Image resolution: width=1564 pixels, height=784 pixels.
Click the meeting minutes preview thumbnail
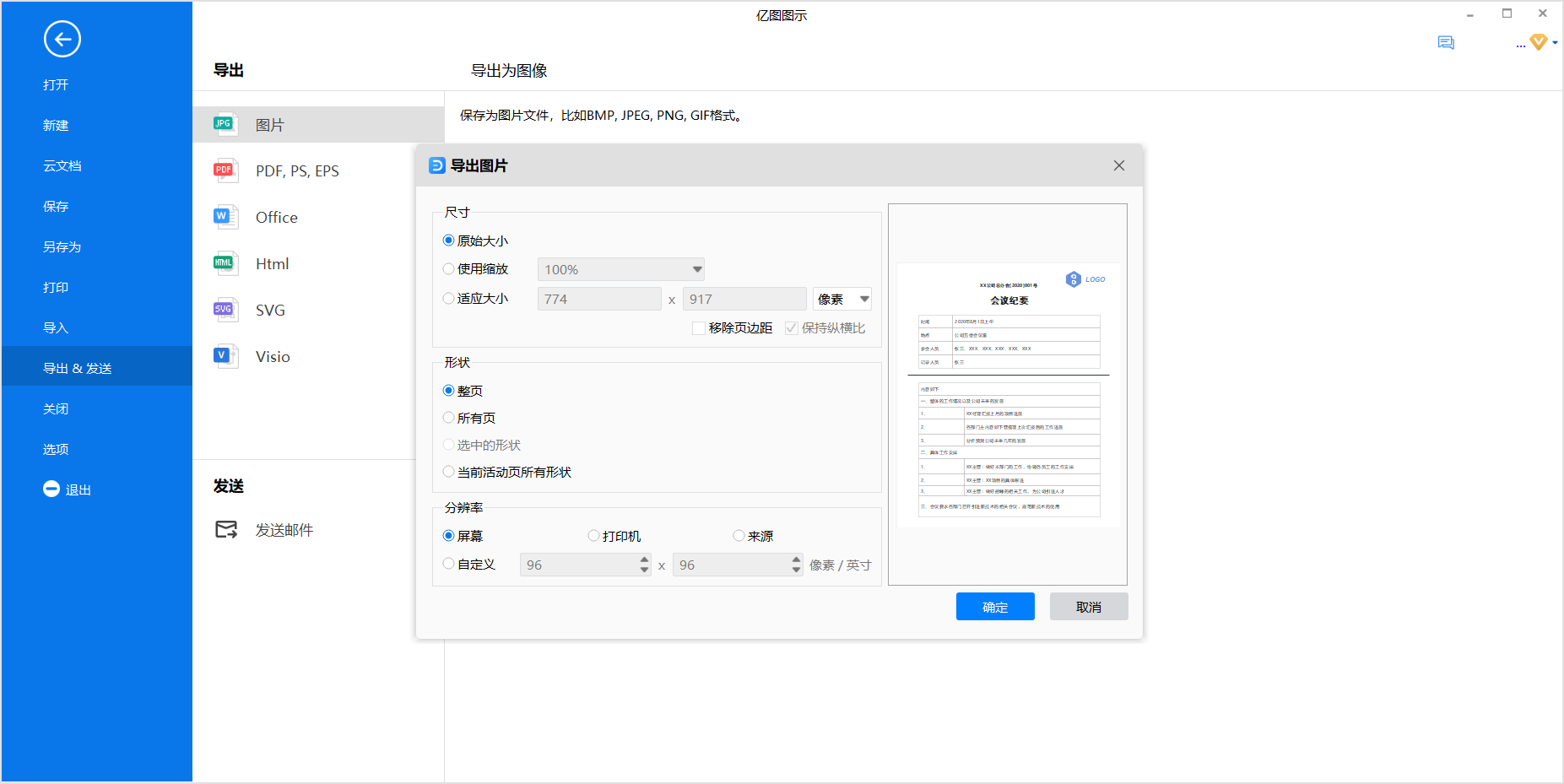[x=1009, y=395]
